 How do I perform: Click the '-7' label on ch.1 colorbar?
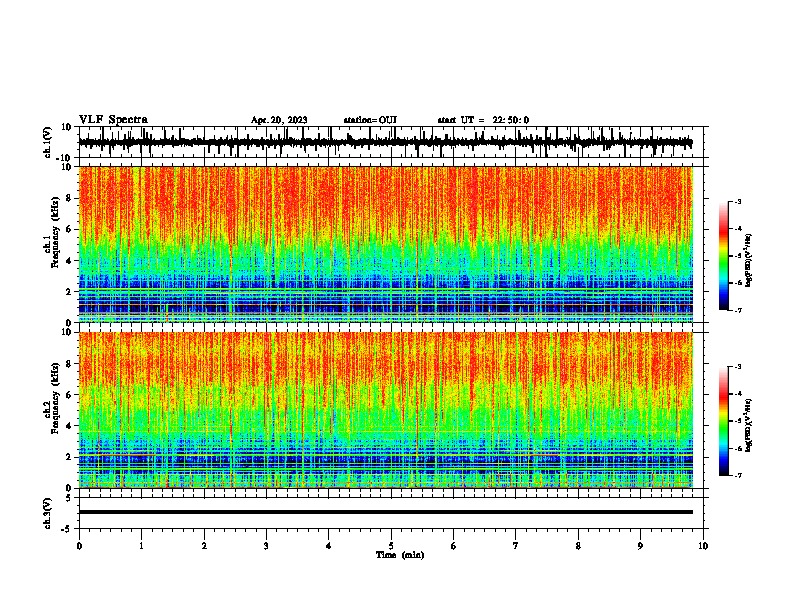click(x=737, y=310)
